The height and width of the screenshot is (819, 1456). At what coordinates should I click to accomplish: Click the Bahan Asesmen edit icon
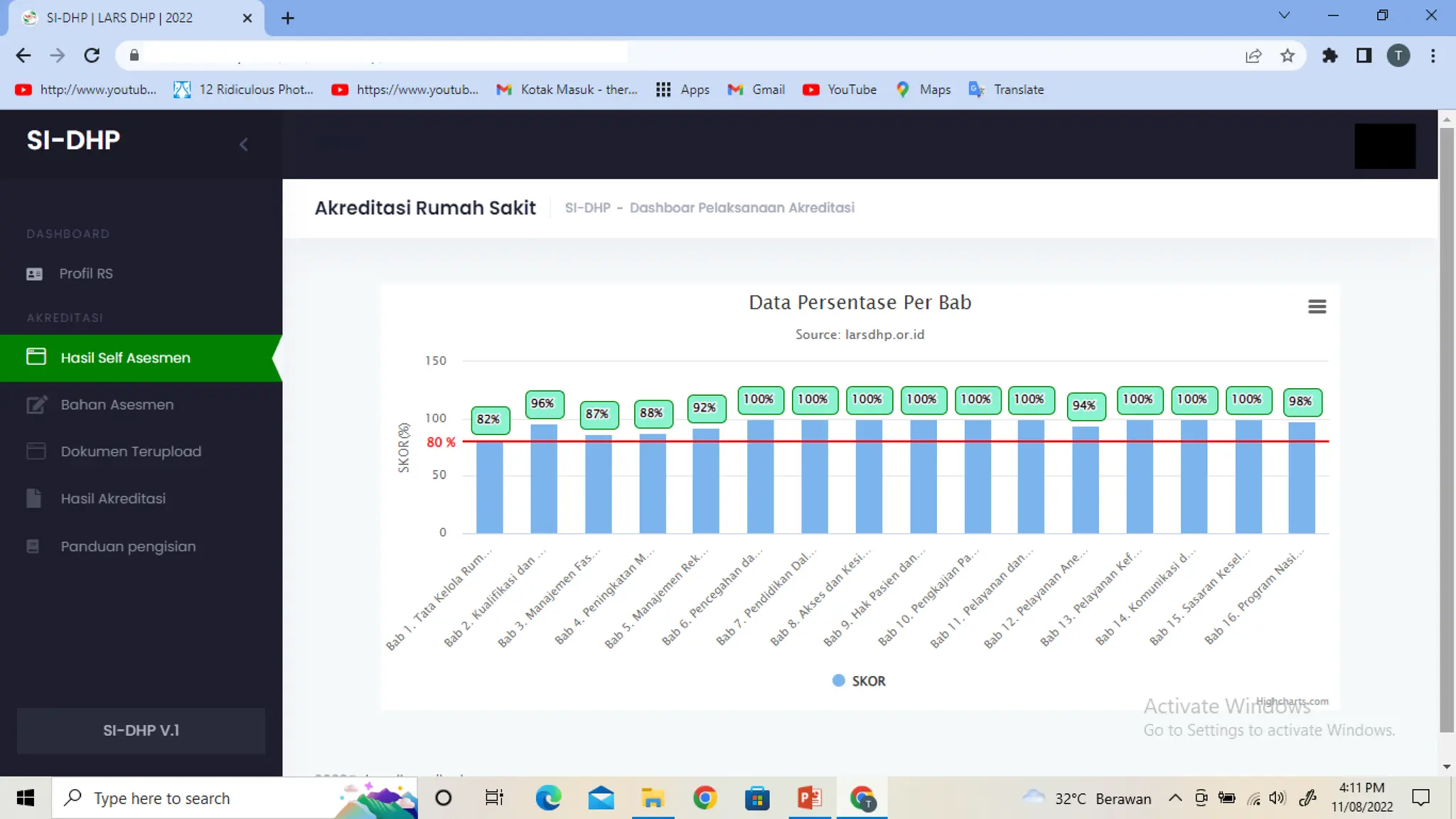click(36, 405)
